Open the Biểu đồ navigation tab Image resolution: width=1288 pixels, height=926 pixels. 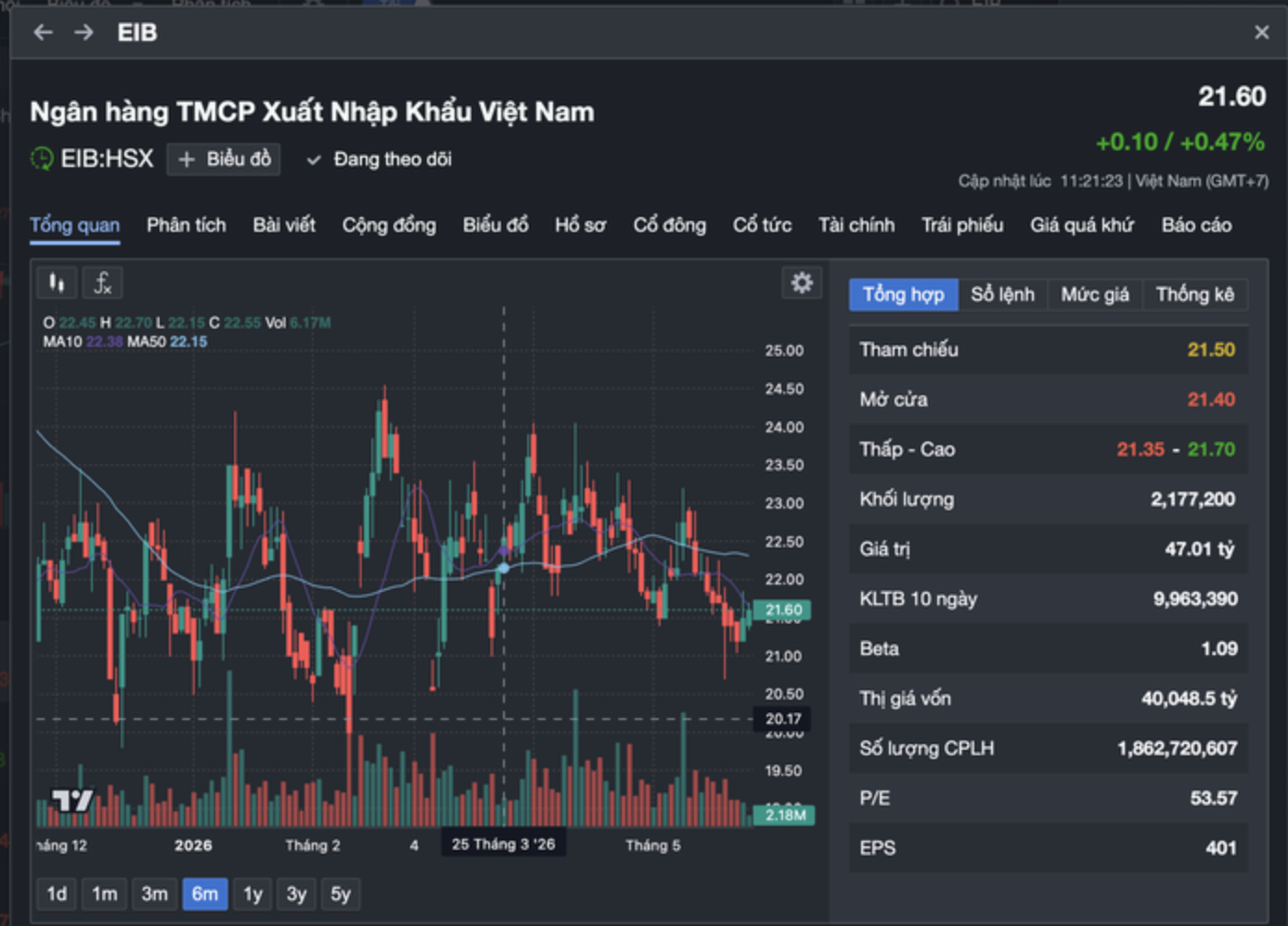[496, 225]
